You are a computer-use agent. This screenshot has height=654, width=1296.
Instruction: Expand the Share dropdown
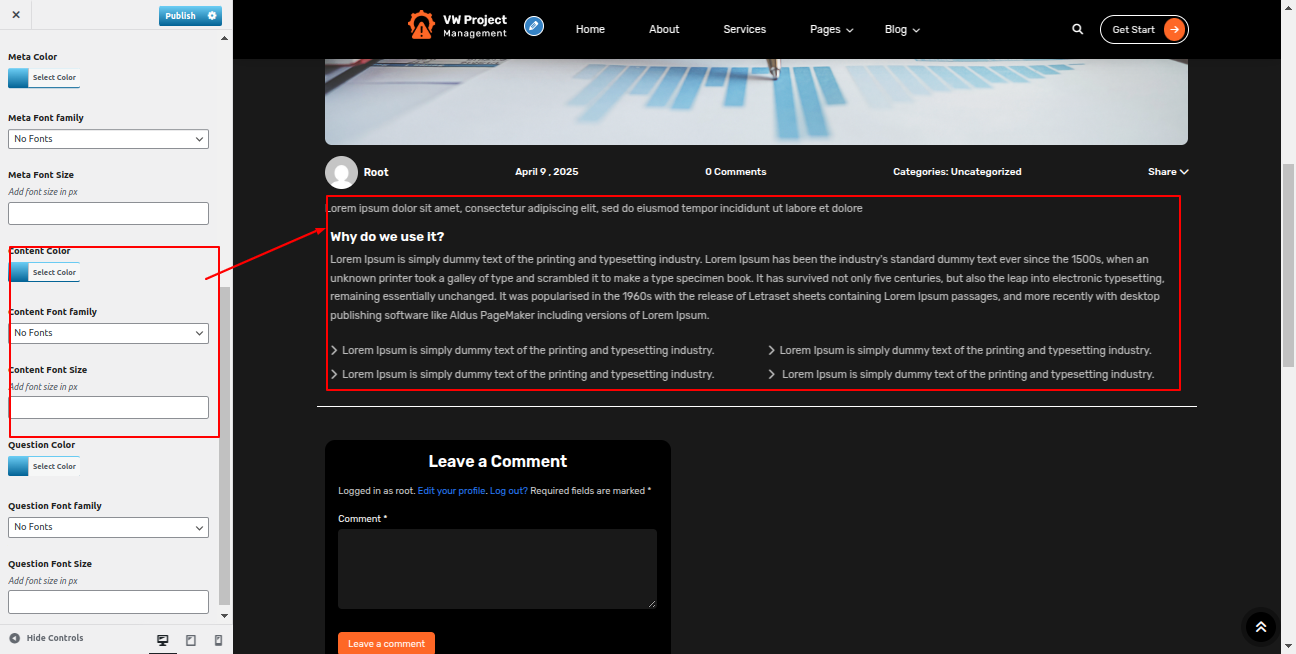1167,172
